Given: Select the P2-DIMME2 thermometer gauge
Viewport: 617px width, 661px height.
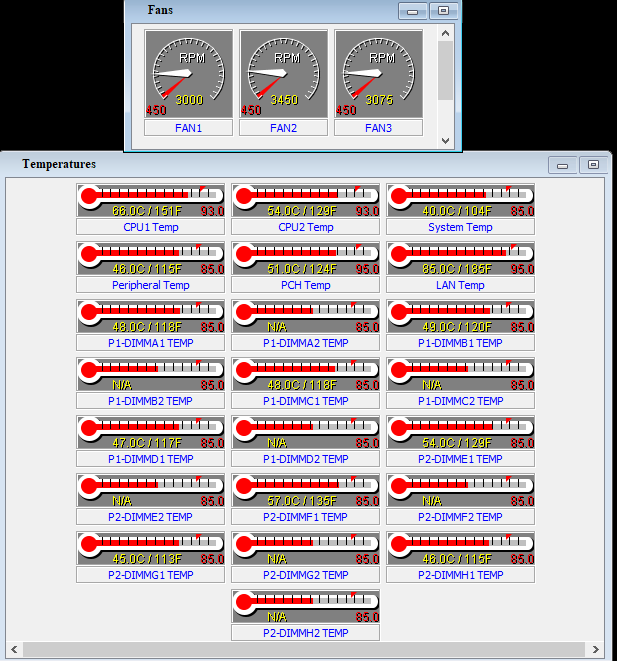Looking at the screenshot, I should [x=150, y=490].
